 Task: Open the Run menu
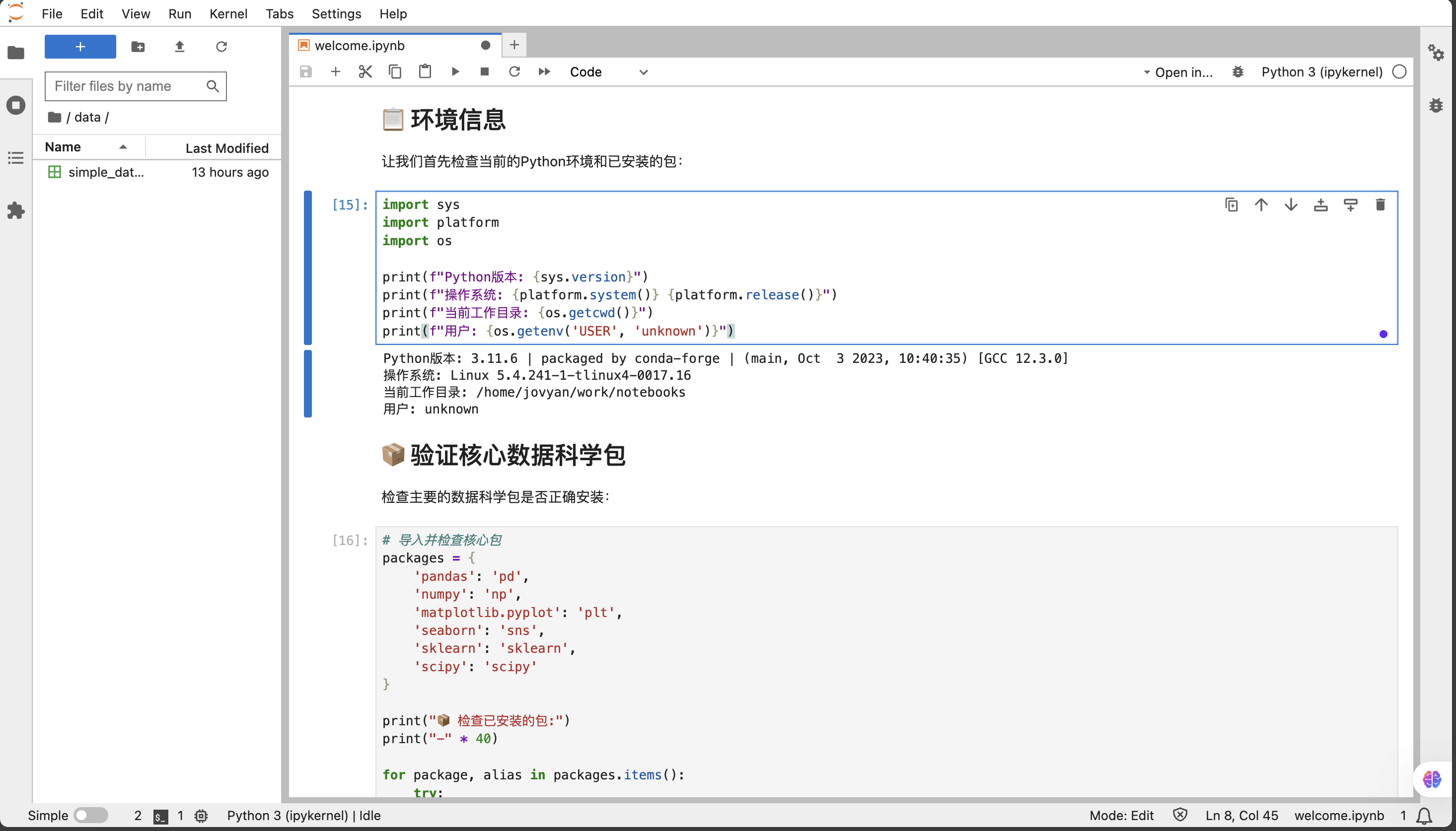coord(180,14)
